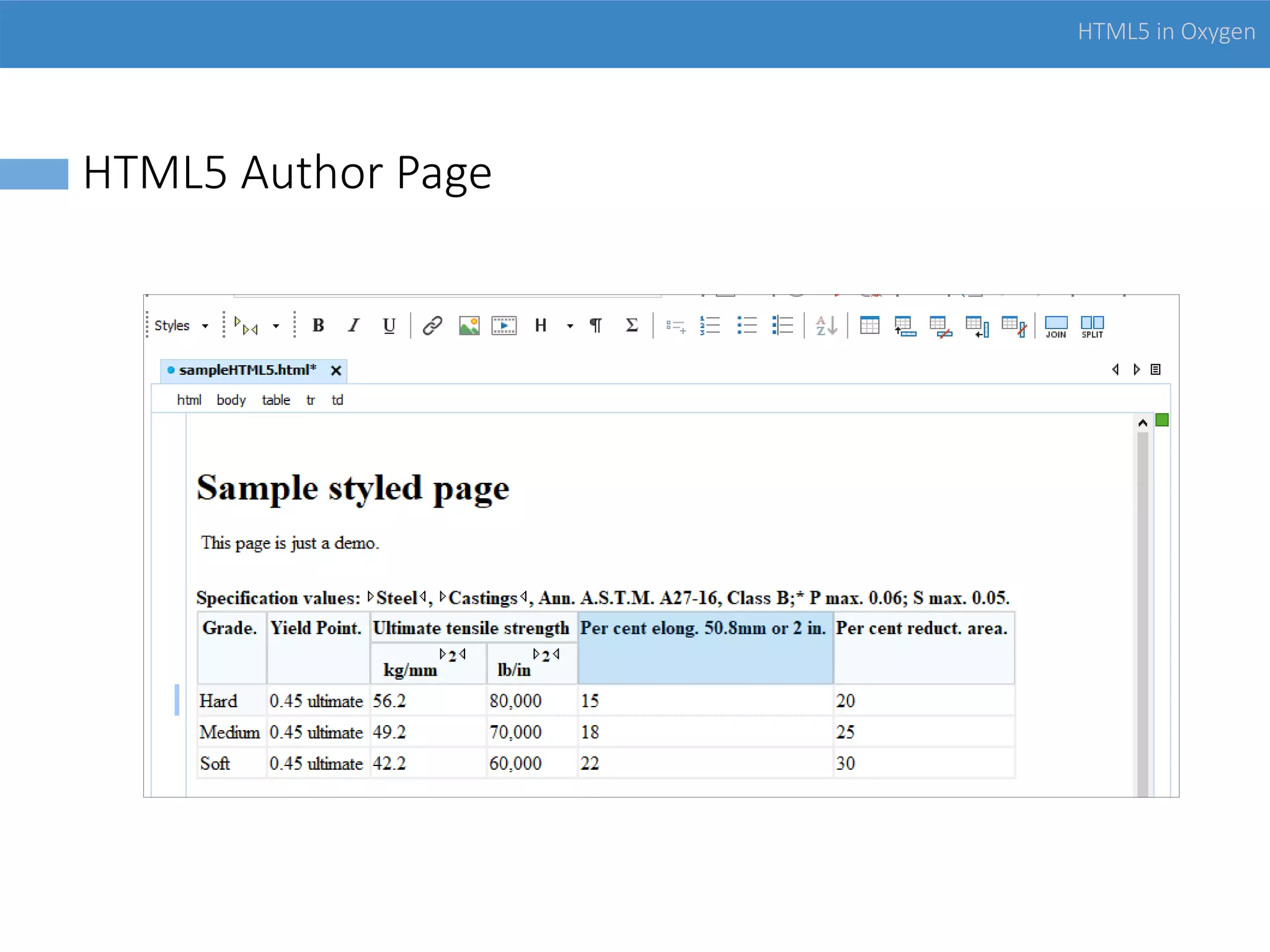Expand the tags display mode dropdown arrow
The width and height of the screenshot is (1270, 952).
(276, 326)
